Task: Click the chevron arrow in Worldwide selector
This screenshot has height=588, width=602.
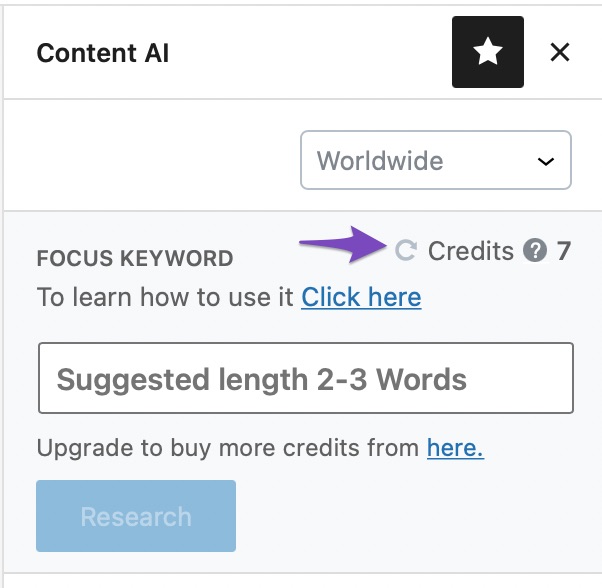Action: 545,161
